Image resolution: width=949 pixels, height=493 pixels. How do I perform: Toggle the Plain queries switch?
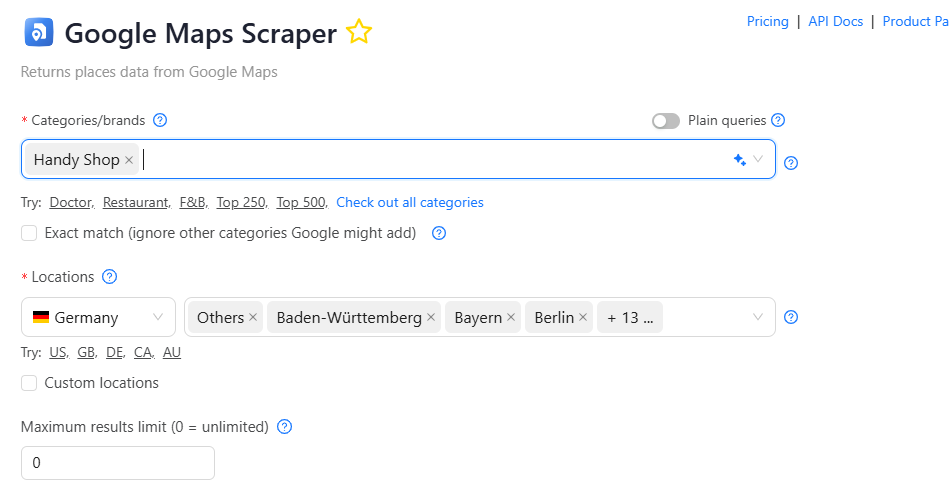(666, 120)
